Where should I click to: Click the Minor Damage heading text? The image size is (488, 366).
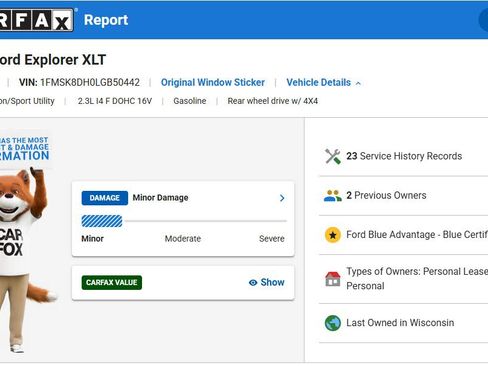160,198
